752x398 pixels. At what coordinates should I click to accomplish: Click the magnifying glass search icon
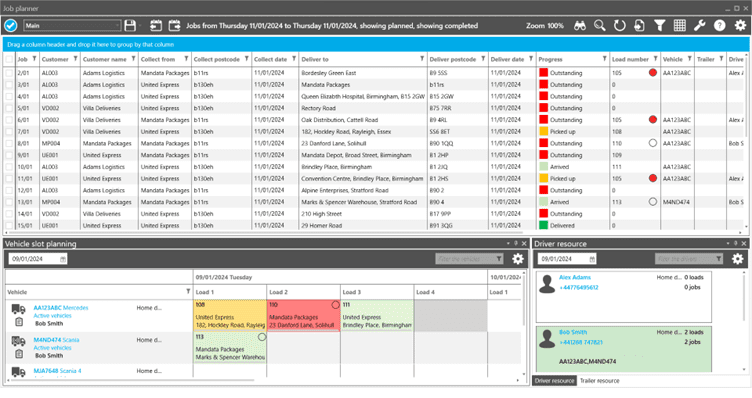(599, 25)
